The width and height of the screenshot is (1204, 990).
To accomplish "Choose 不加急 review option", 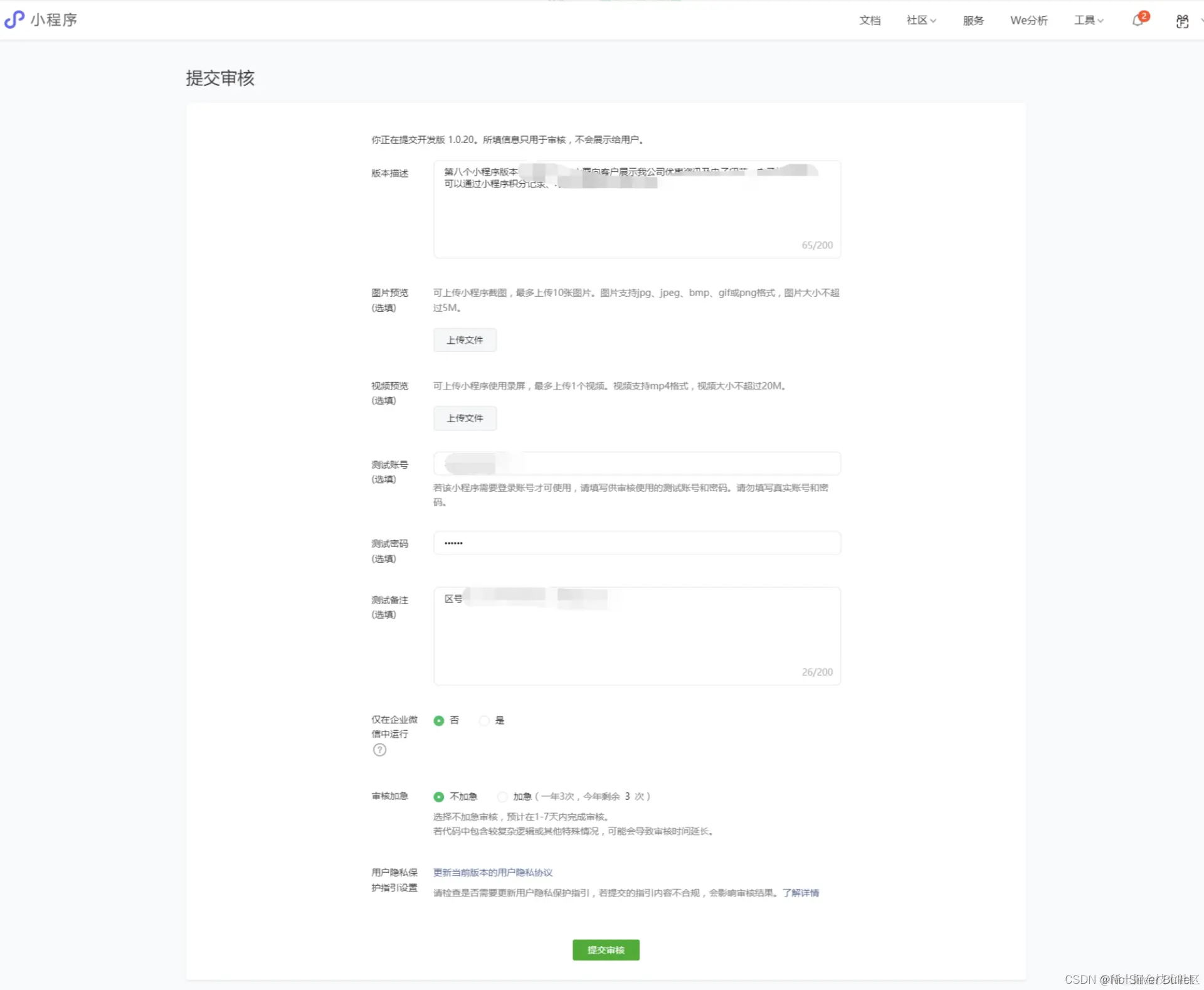I will point(439,796).
